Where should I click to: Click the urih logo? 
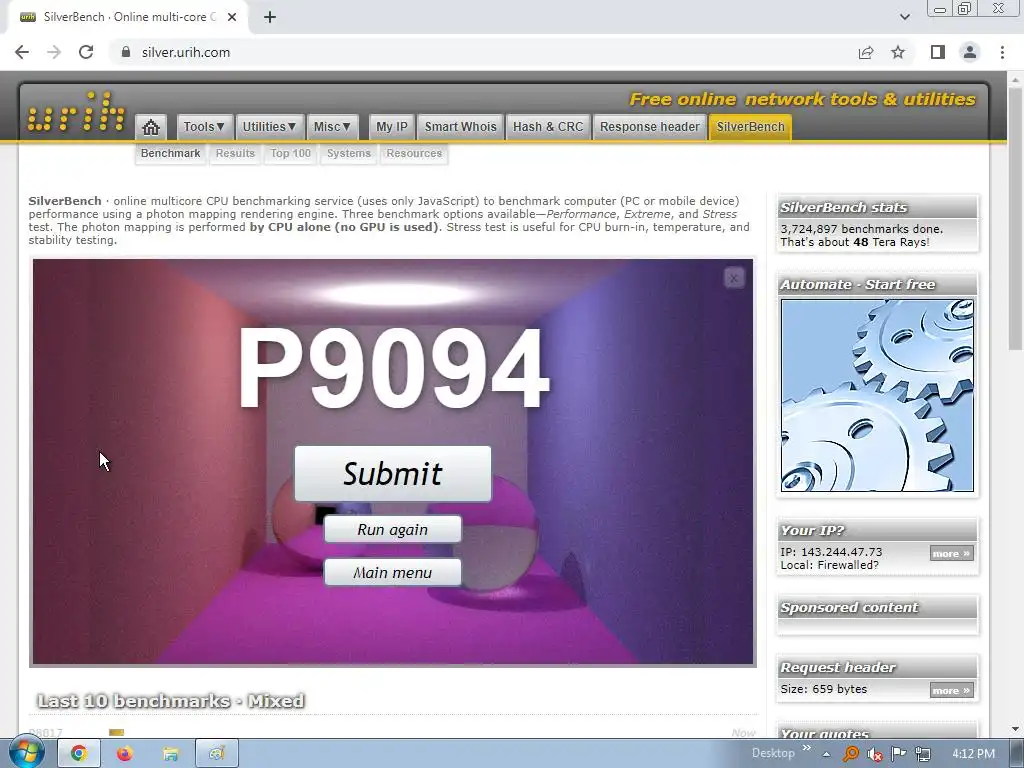[x=76, y=111]
